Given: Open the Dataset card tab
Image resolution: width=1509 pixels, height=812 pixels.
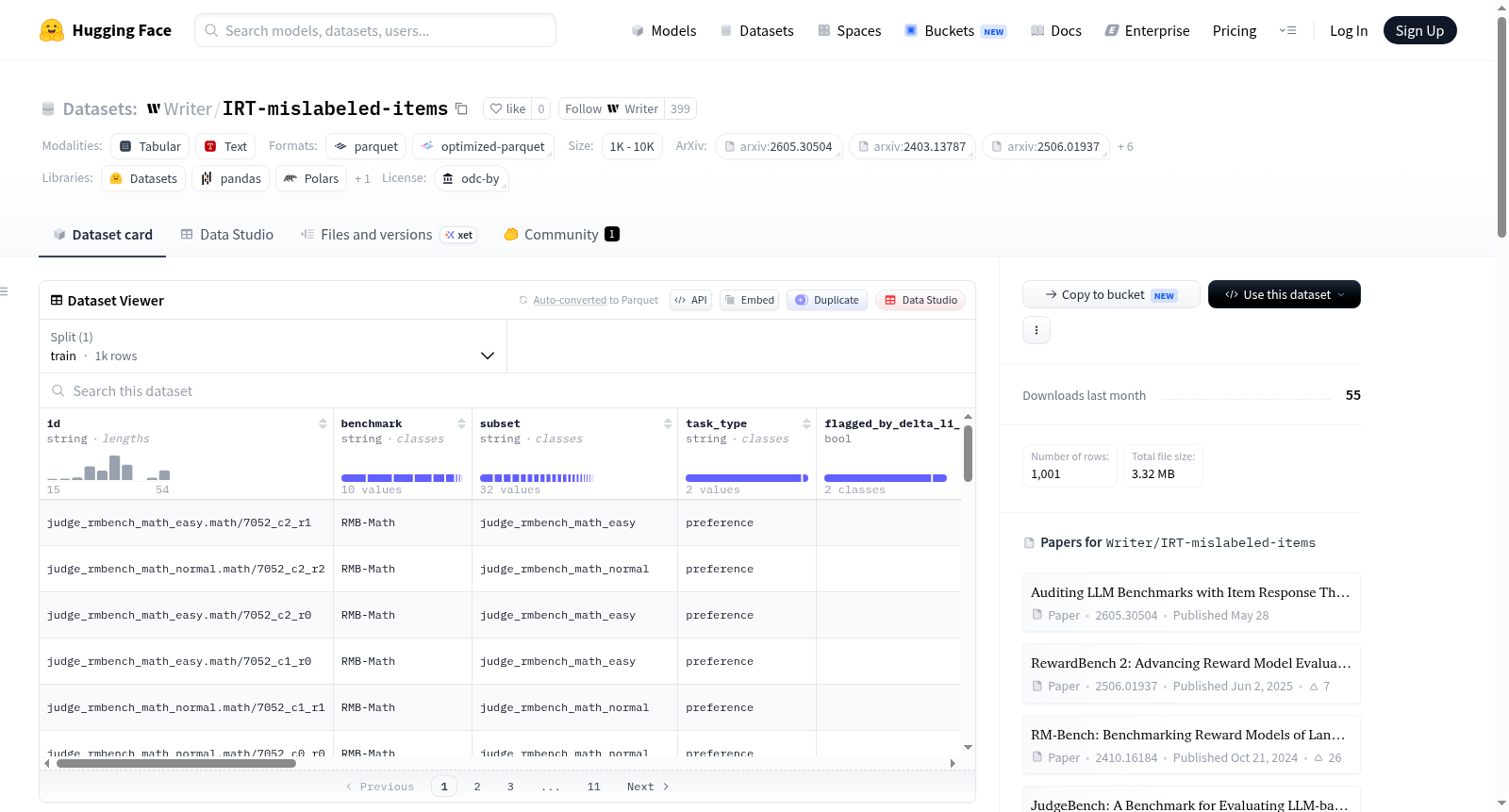Looking at the screenshot, I should tap(103, 235).
